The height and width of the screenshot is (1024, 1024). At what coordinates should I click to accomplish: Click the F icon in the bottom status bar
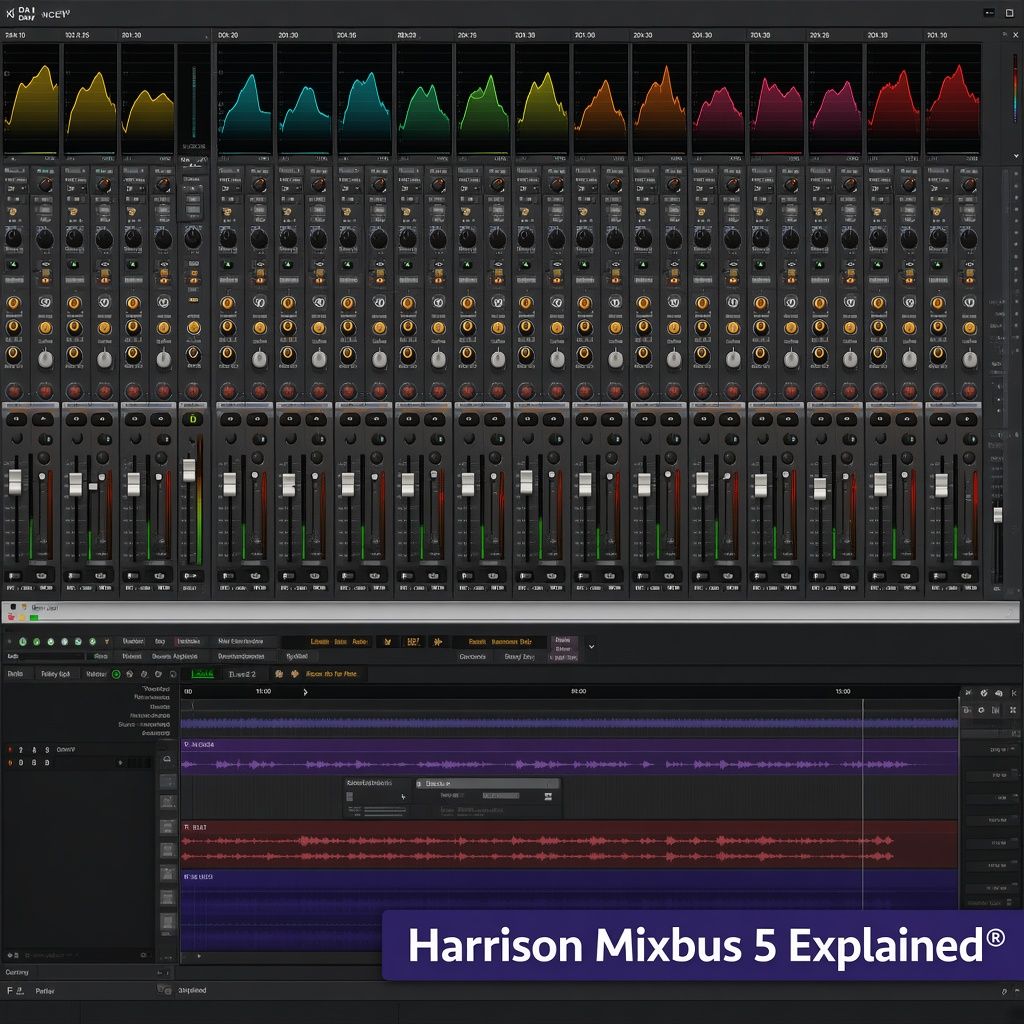pyautogui.click(x=10, y=991)
